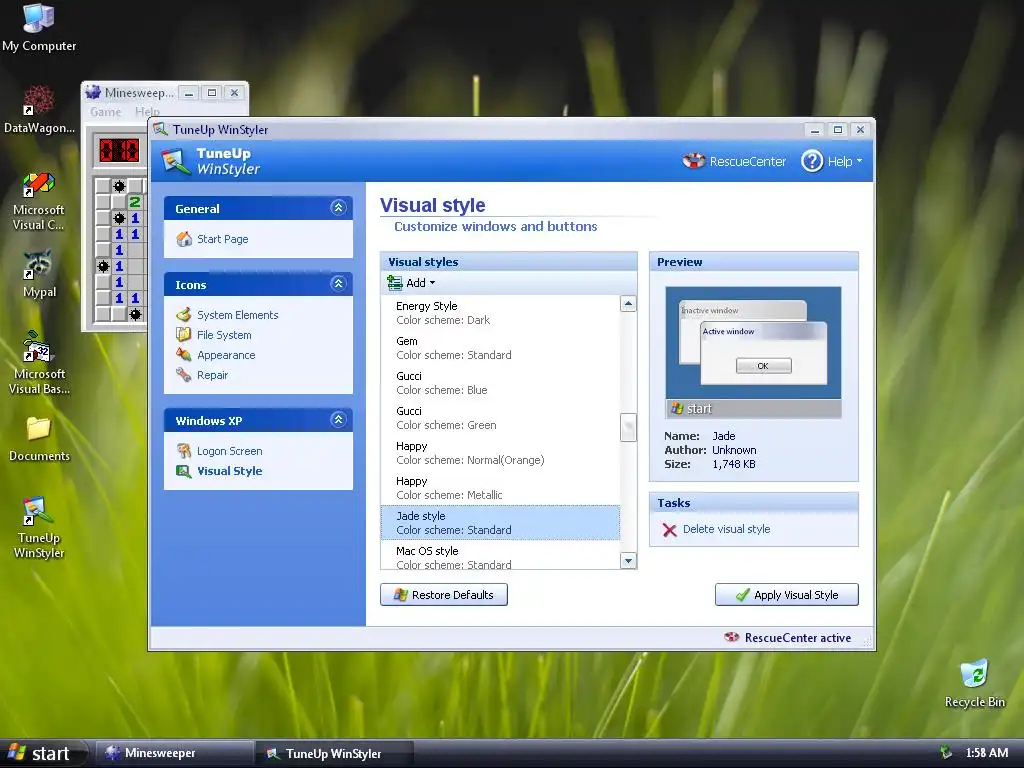This screenshot has height=768, width=1024.
Task: Select the Gem Standard style
Action: [500, 348]
